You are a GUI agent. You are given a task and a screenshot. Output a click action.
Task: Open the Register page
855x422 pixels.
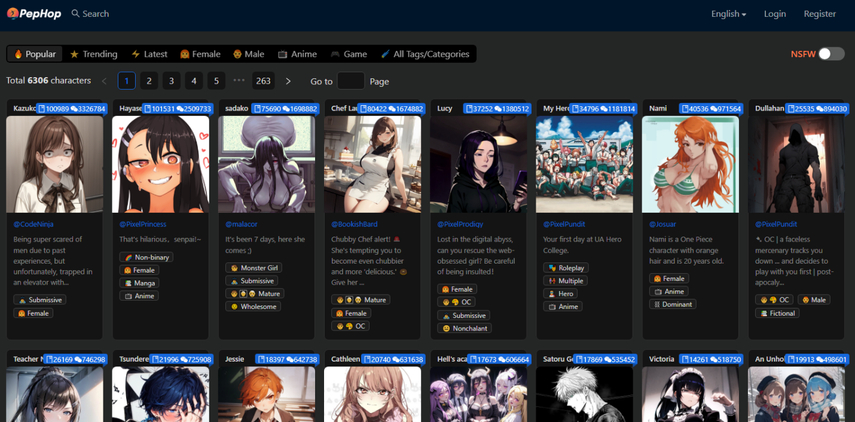point(820,14)
